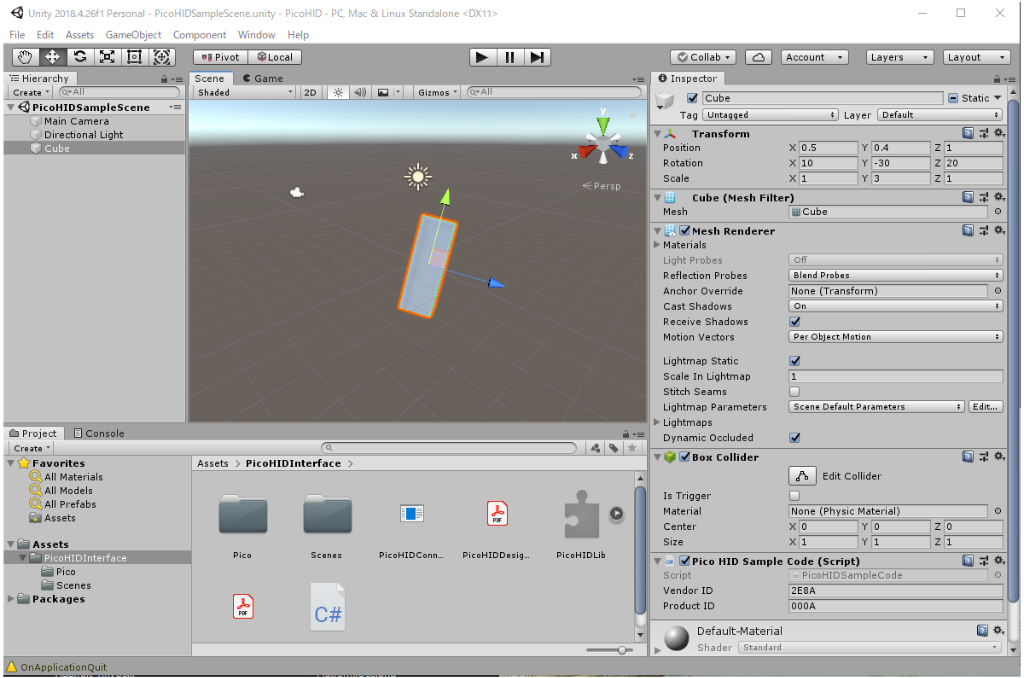Disable the Mesh Renderer component
This screenshot has height=678, width=1024.
click(685, 231)
